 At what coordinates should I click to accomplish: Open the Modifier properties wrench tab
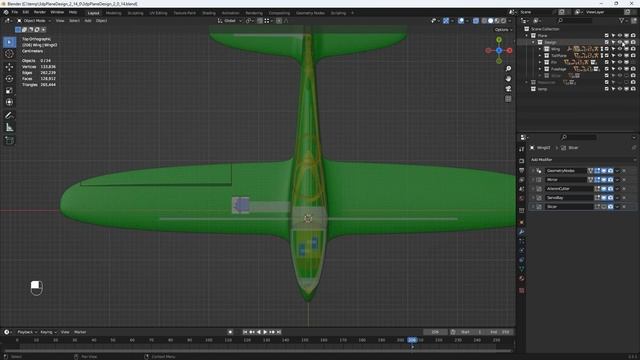(x=522, y=232)
